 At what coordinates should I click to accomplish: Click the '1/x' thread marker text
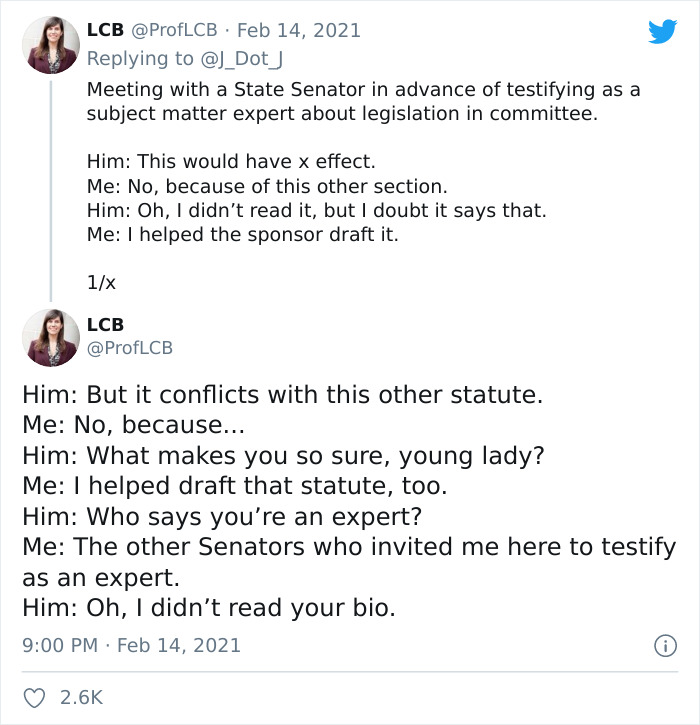[102, 282]
